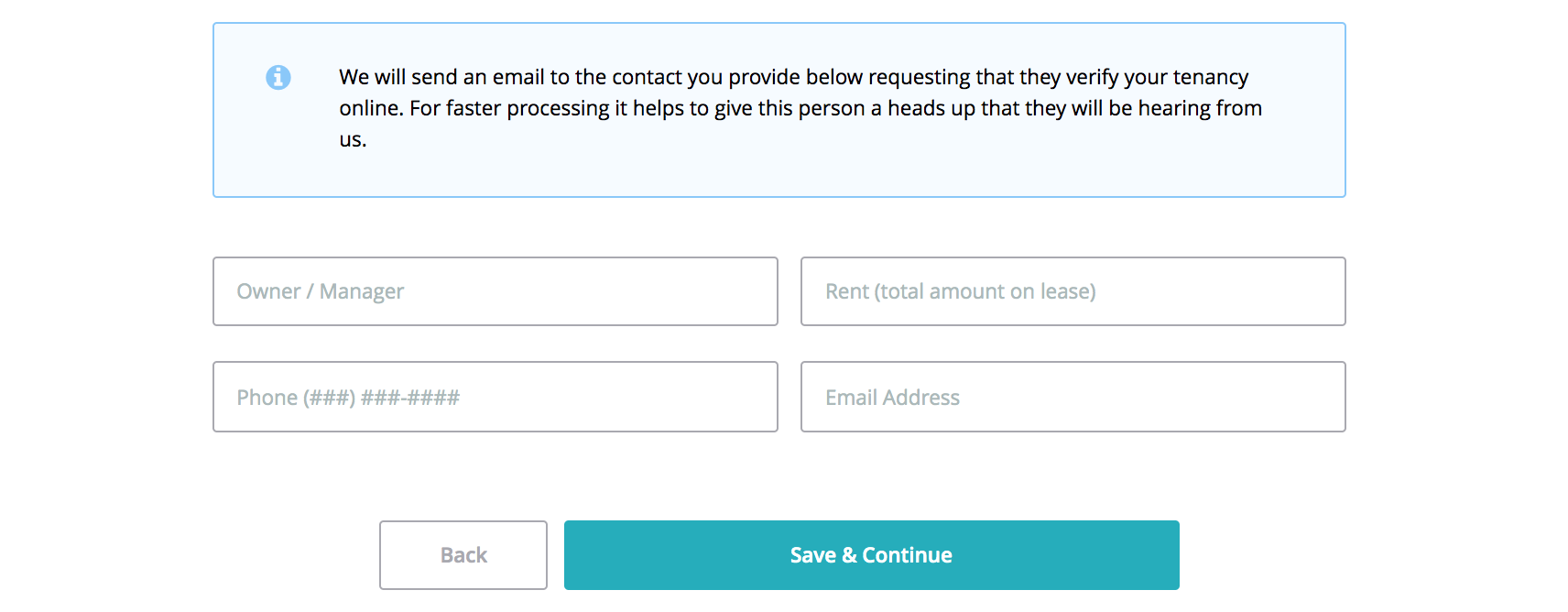Viewport: 1568px width, 612px height.
Task: Click the Save & Continue button
Action: tap(871, 555)
